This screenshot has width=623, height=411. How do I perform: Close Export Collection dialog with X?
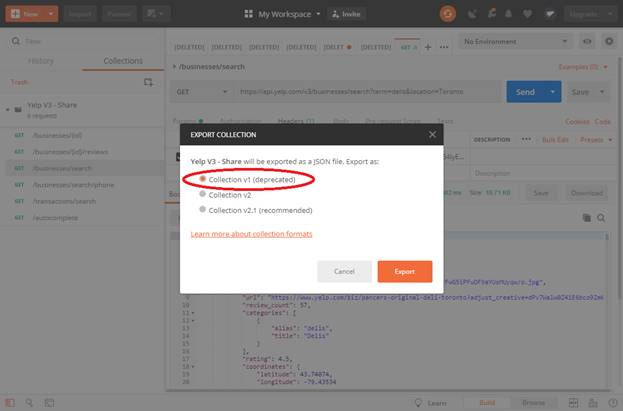[x=432, y=135]
